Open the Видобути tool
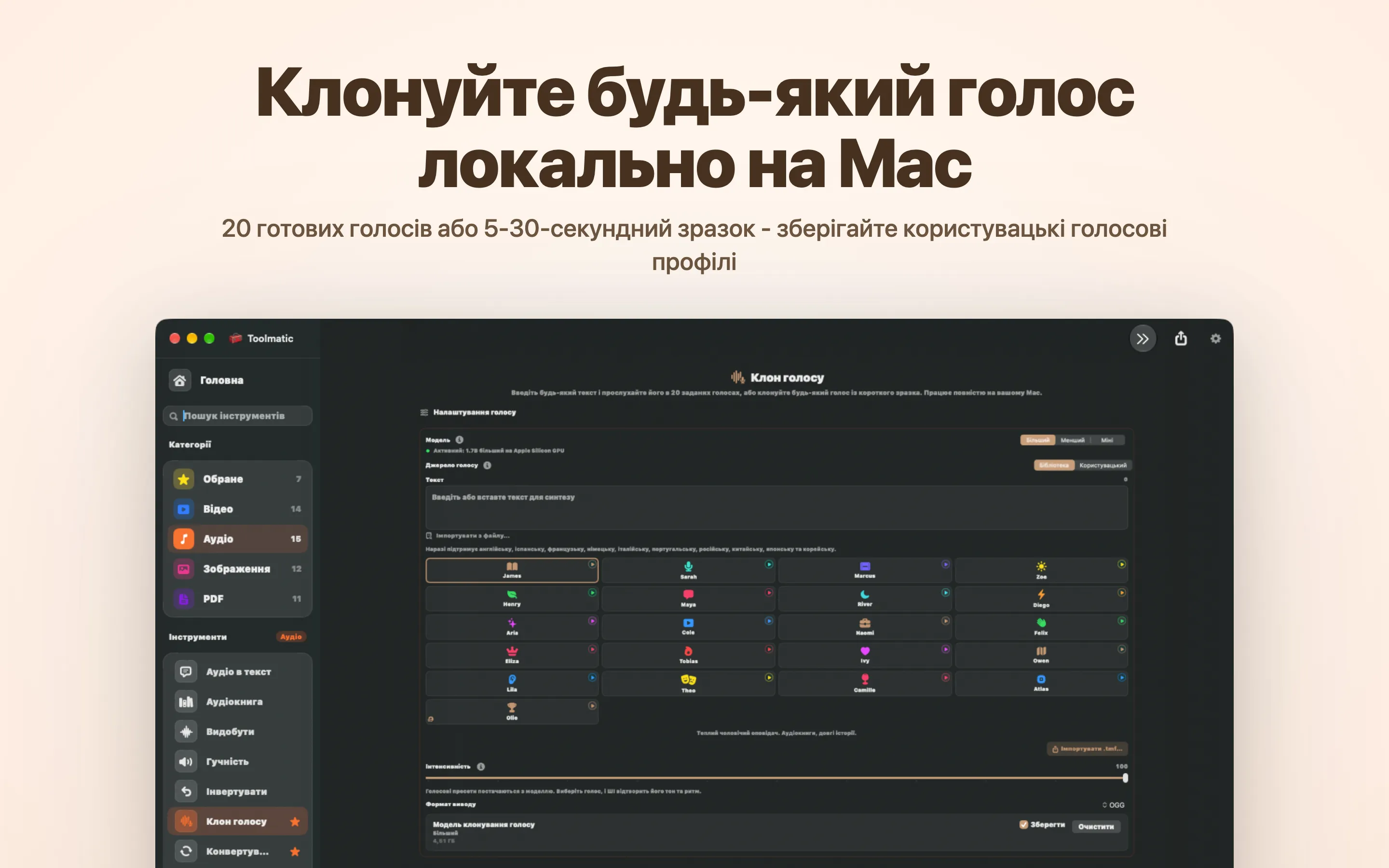Image resolution: width=1389 pixels, height=868 pixels. click(x=238, y=732)
